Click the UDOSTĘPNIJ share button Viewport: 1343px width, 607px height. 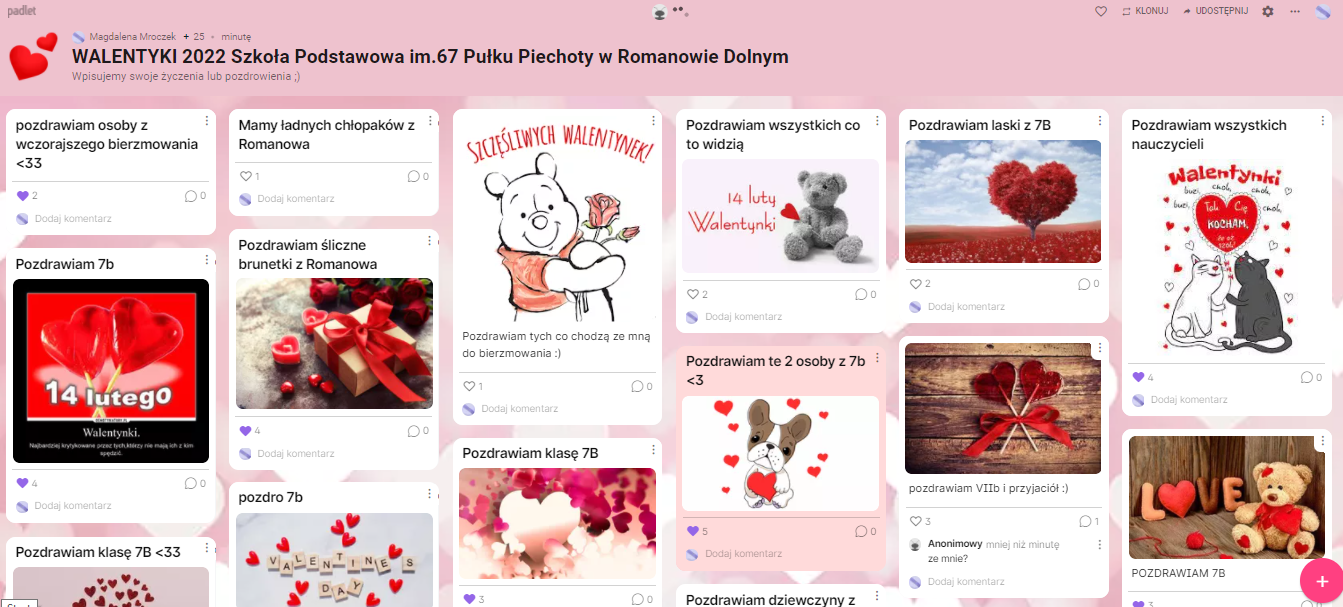pyautogui.click(x=1215, y=11)
